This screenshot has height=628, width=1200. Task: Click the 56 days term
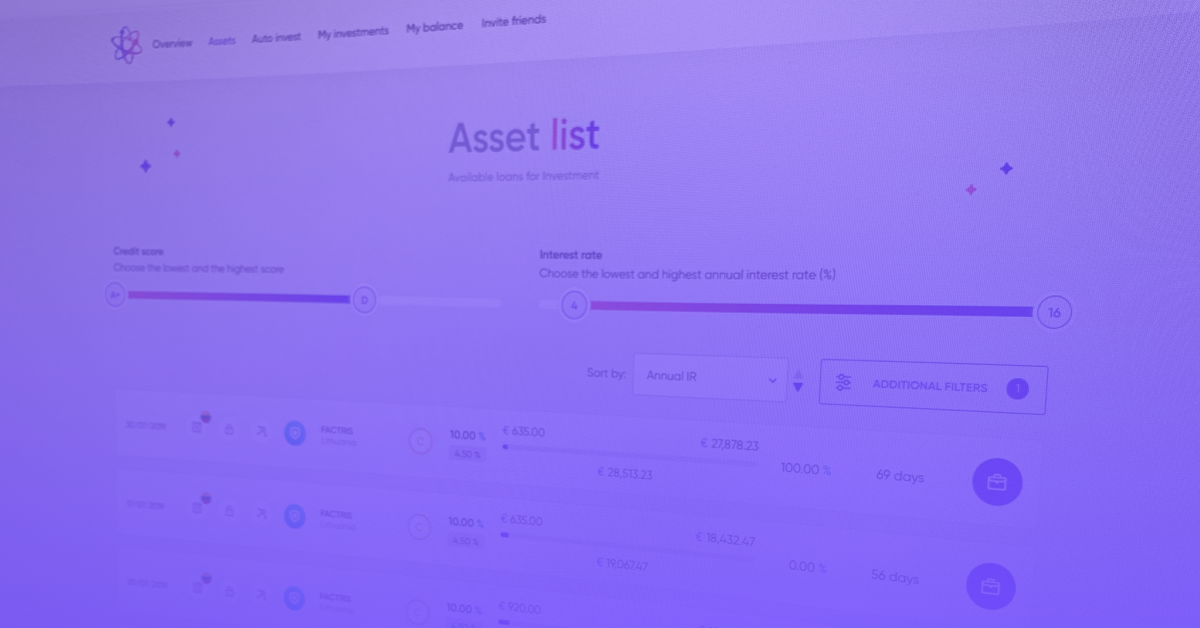pos(895,577)
